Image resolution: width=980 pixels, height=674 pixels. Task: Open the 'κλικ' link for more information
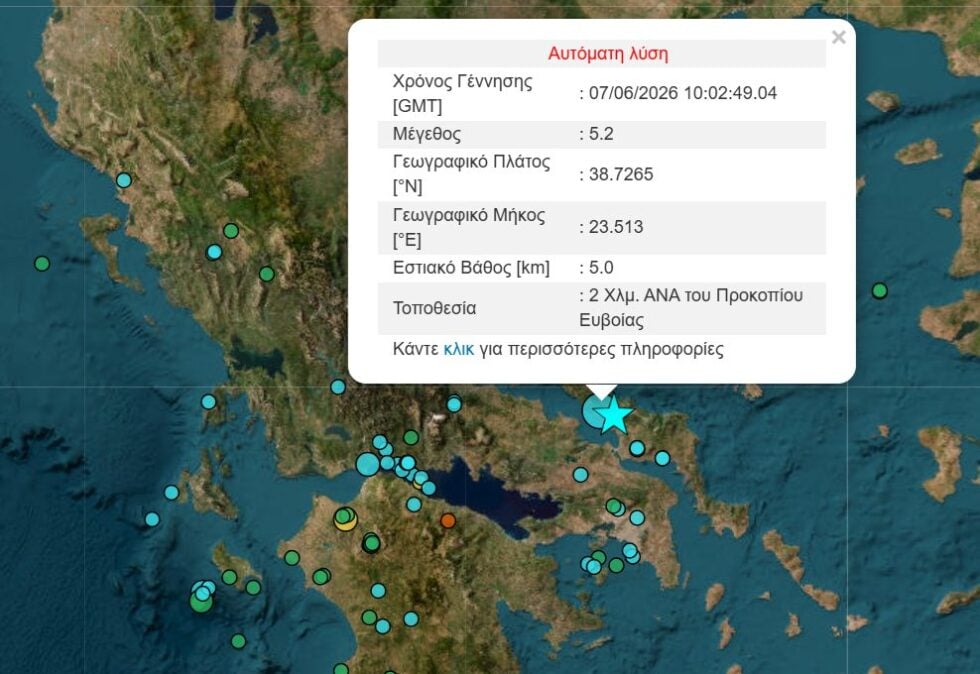[458, 349]
